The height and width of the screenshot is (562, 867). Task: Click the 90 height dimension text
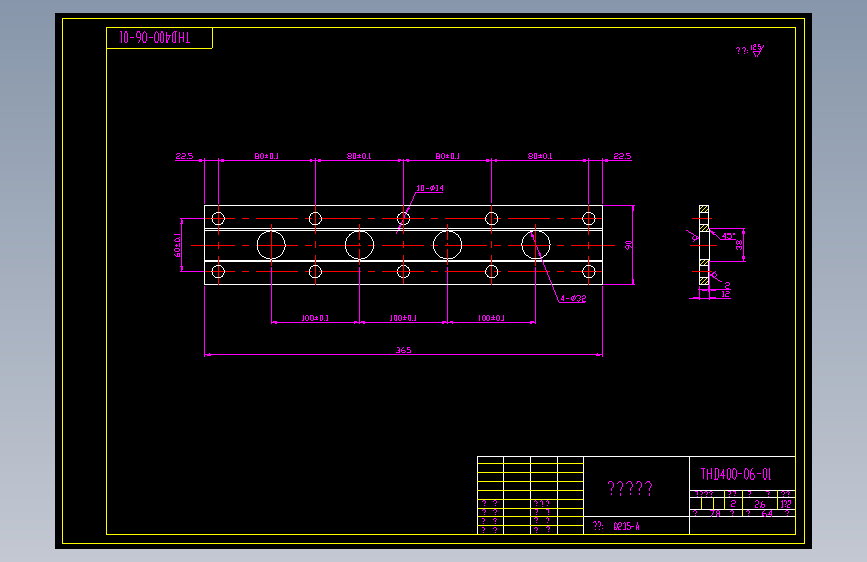pos(628,245)
